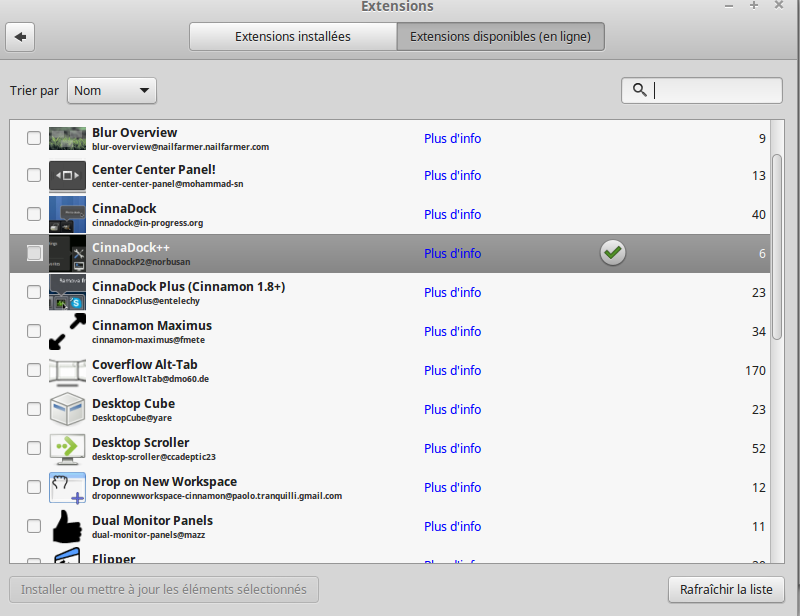This screenshot has height=616, width=800.
Task: Open Plus d'info for Center Center Panel
Action: 452,176
